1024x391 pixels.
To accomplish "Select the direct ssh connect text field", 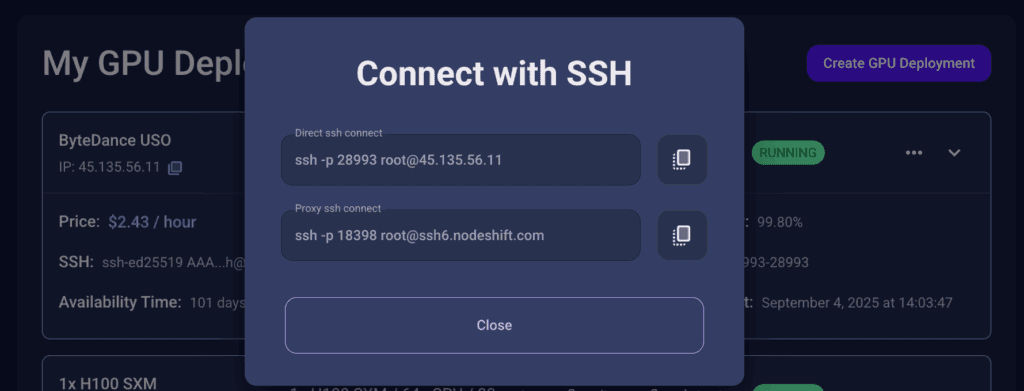I will (461, 160).
